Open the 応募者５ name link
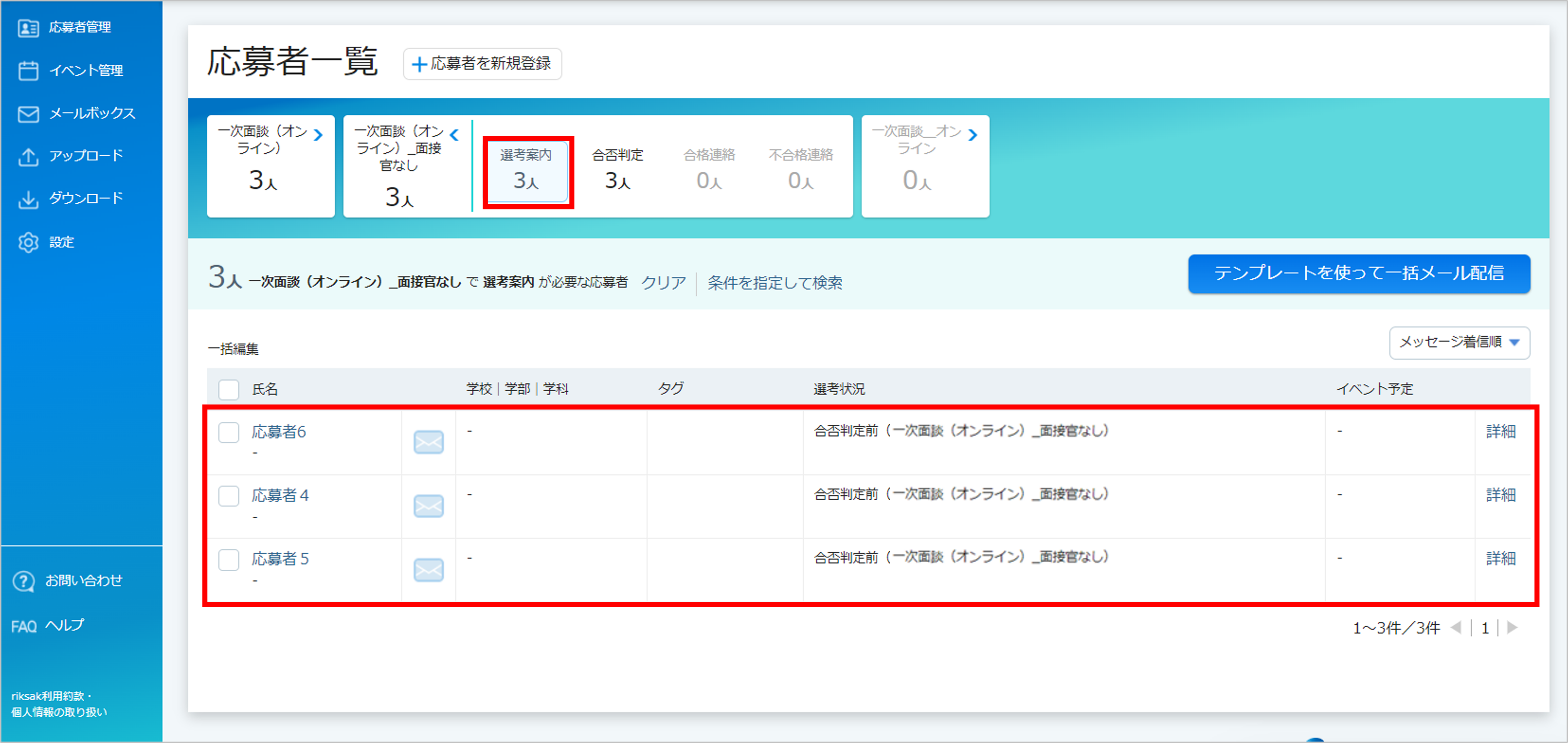The height and width of the screenshot is (743, 1568). [280, 559]
